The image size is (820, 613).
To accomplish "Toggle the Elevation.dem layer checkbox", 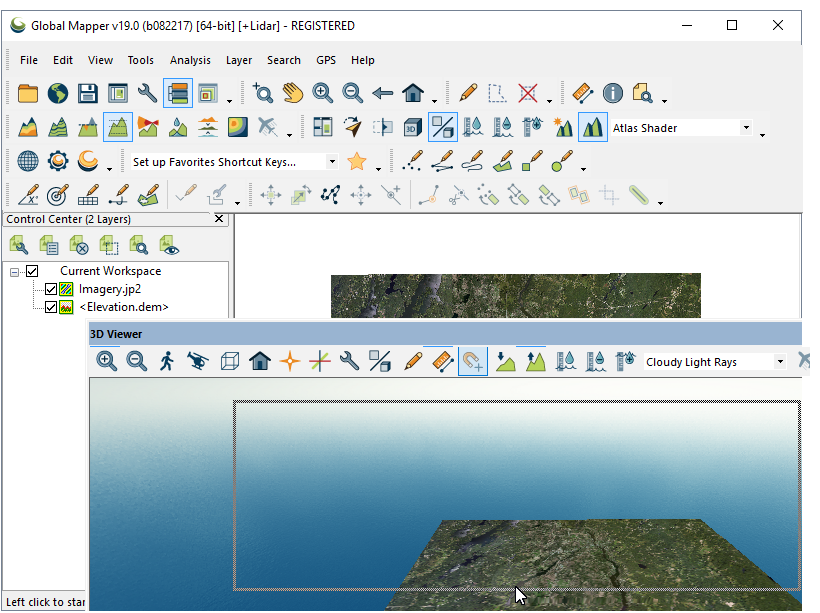I will (51, 307).
